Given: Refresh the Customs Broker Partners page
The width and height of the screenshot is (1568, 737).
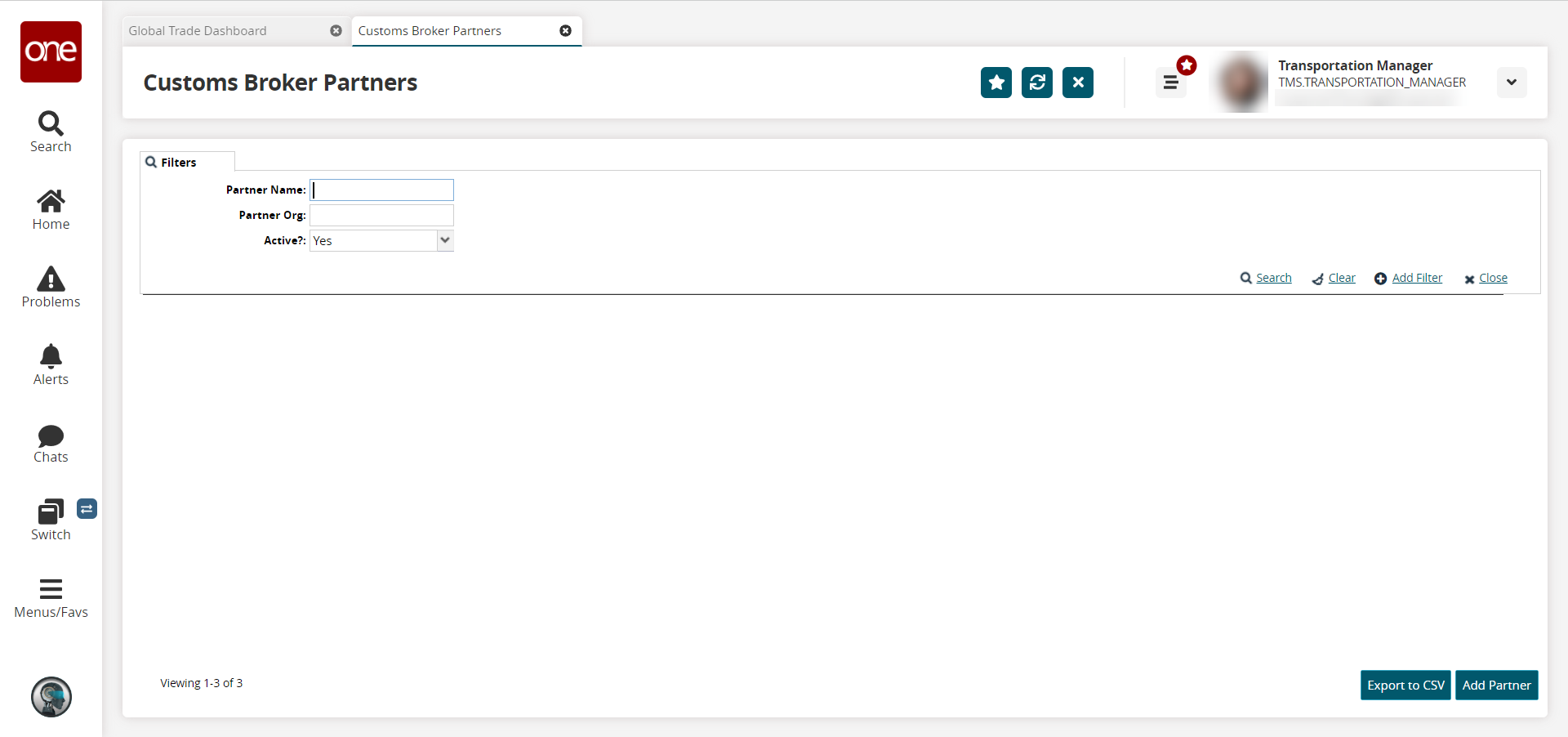Looking at the screenshot, I should coord(1037,83).
